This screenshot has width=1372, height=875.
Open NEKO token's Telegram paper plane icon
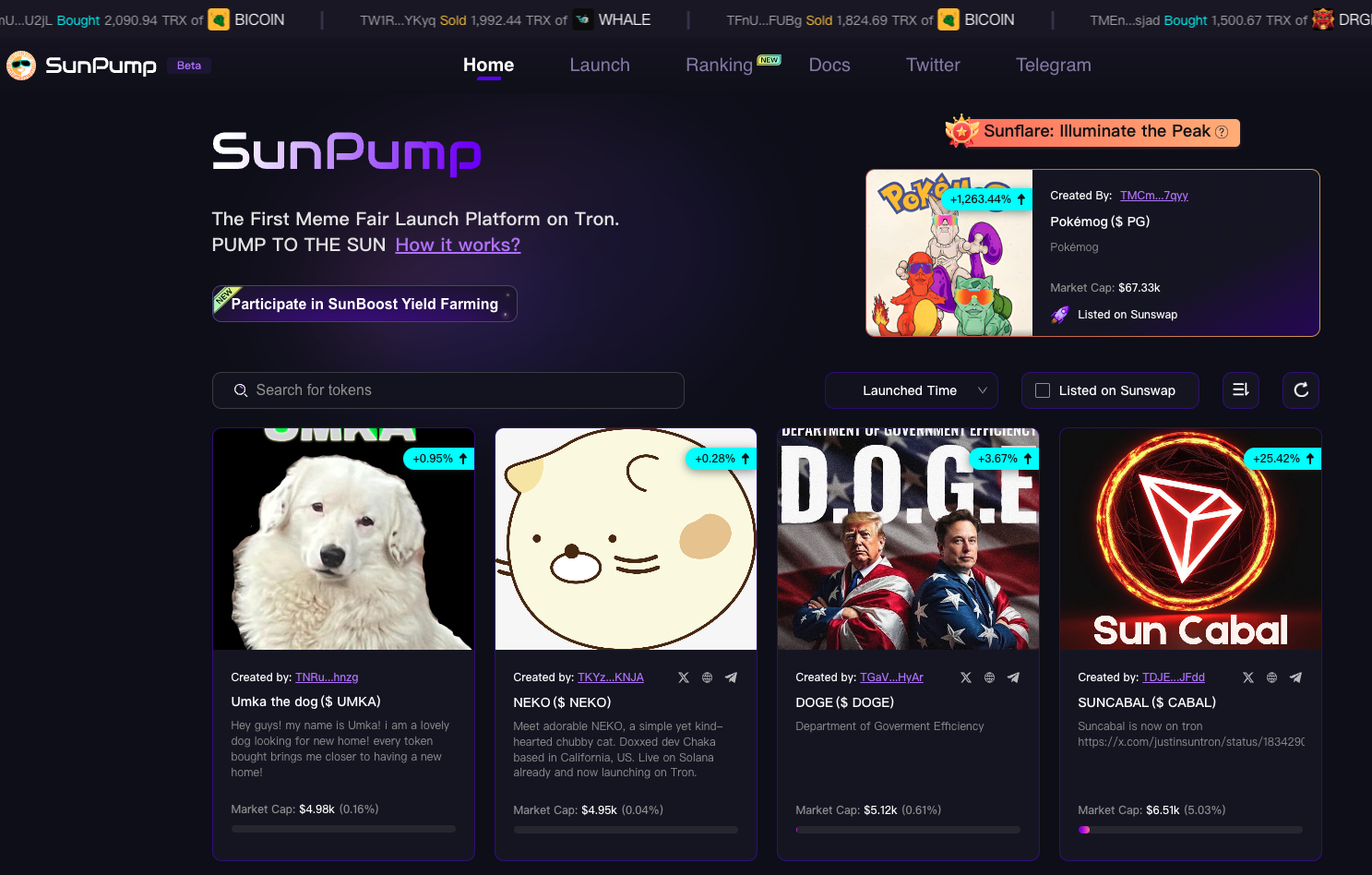pos(731,677)
